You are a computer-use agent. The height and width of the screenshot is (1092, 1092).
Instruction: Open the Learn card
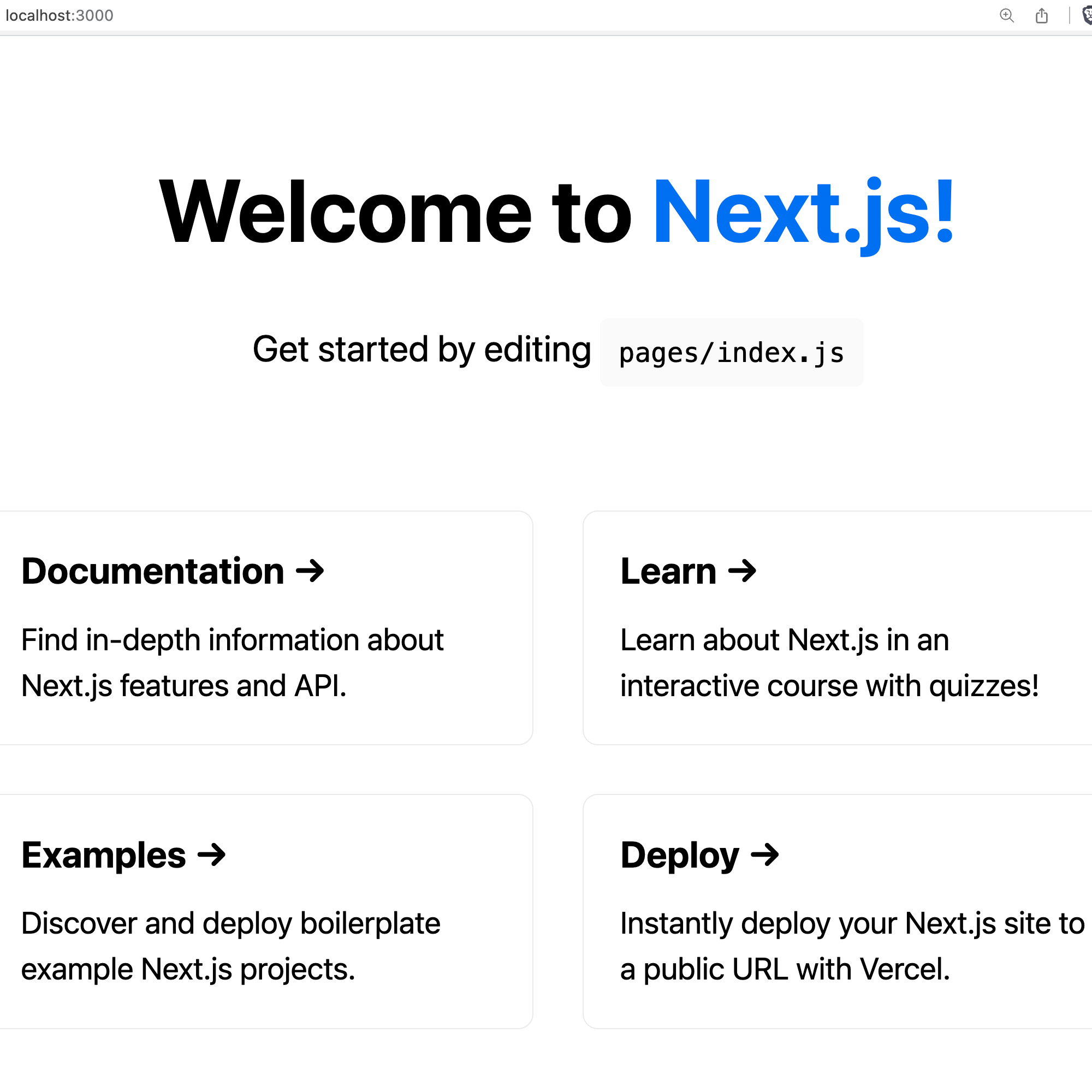[x=837, y=627]
